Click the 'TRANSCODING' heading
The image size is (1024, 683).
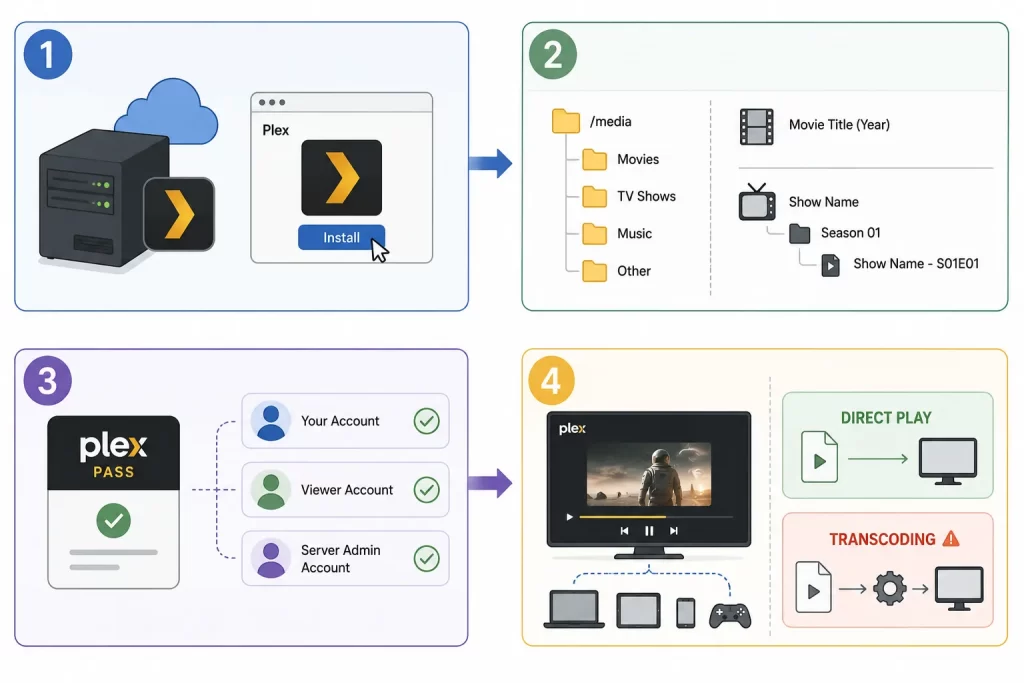click(882, 539)
